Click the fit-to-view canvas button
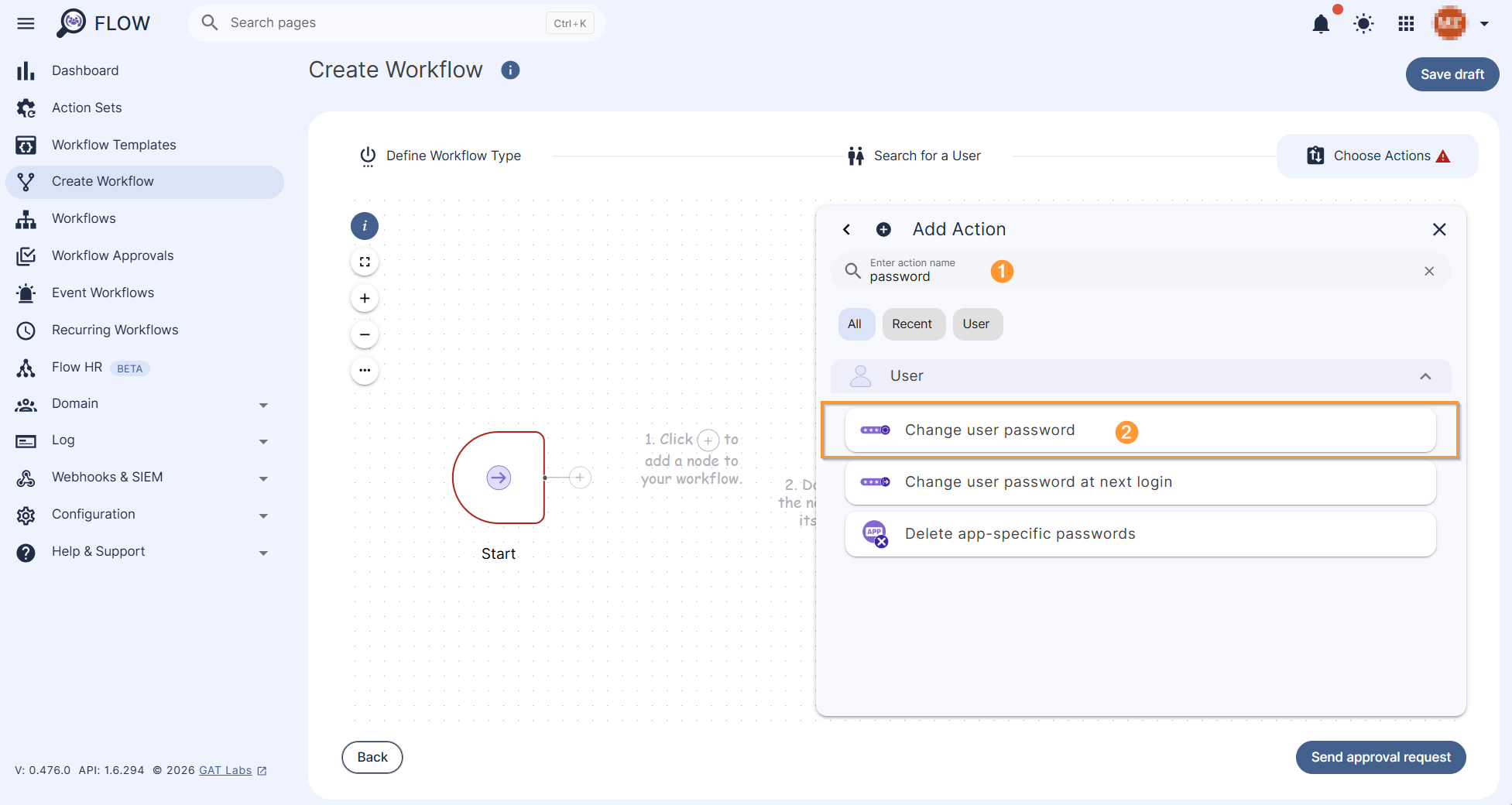The width and height of the screenshot is (1512, 805). point(365,262)
